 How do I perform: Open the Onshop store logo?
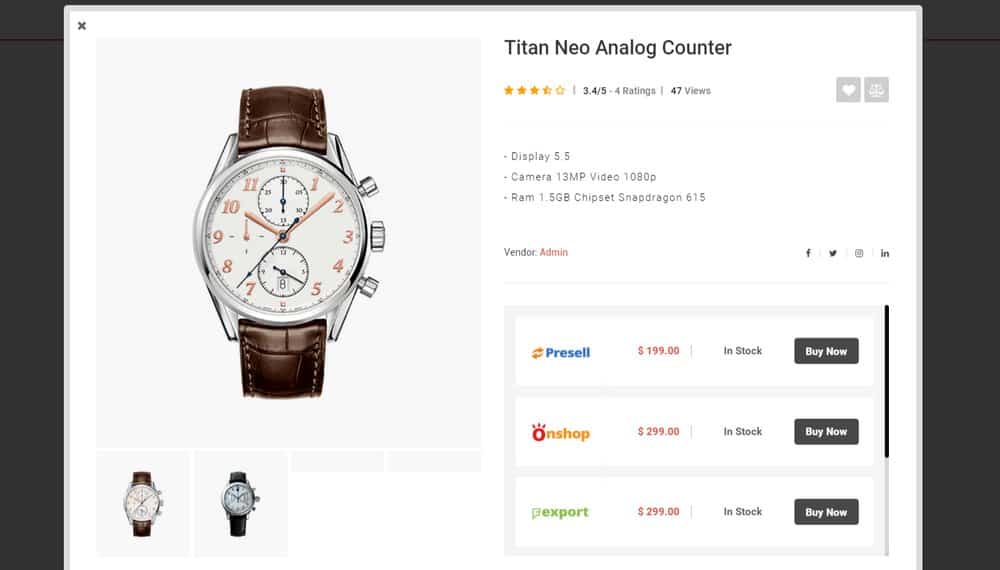(x=561, y=432)
